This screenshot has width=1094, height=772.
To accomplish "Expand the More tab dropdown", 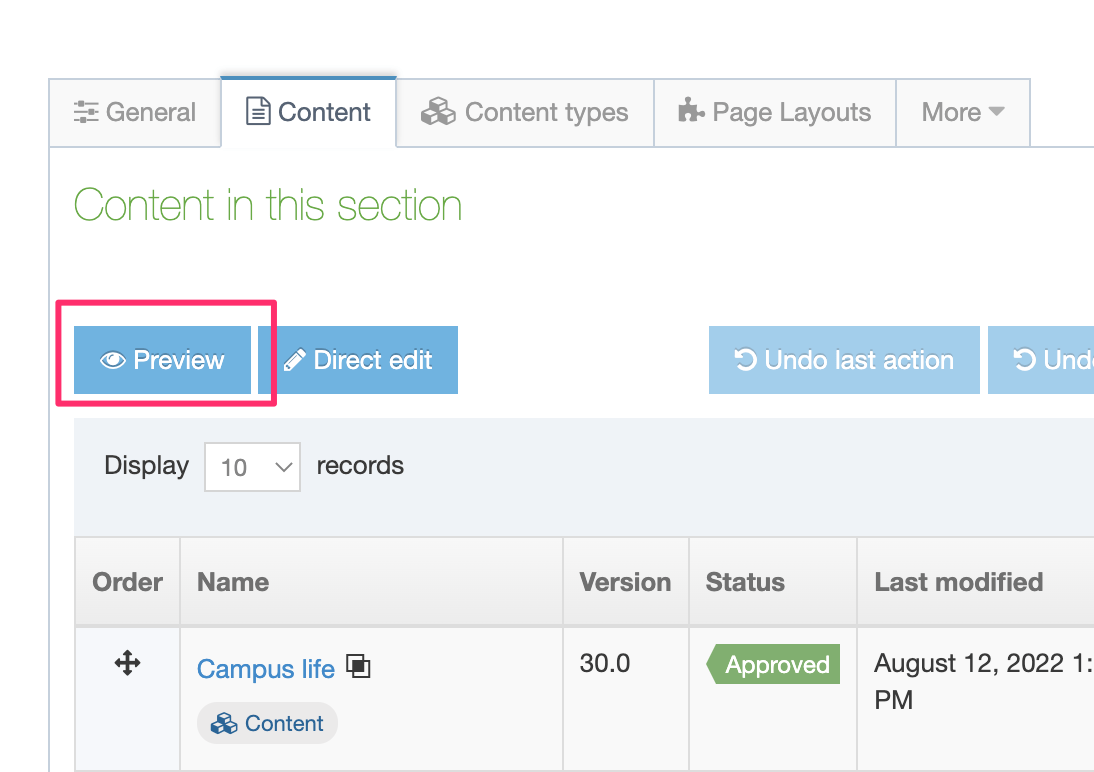I will 962,112.
